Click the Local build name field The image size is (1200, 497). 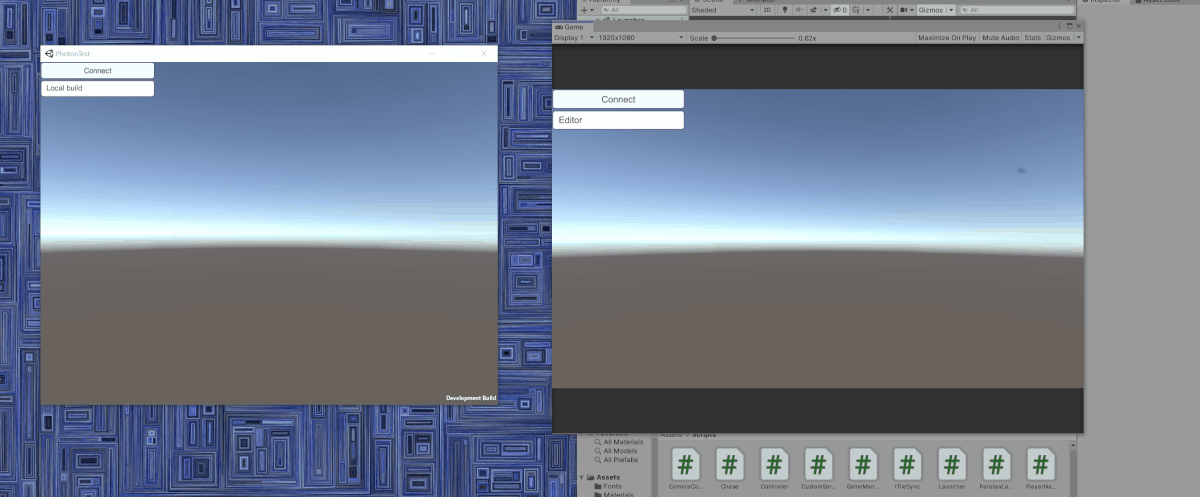(98, 88)
